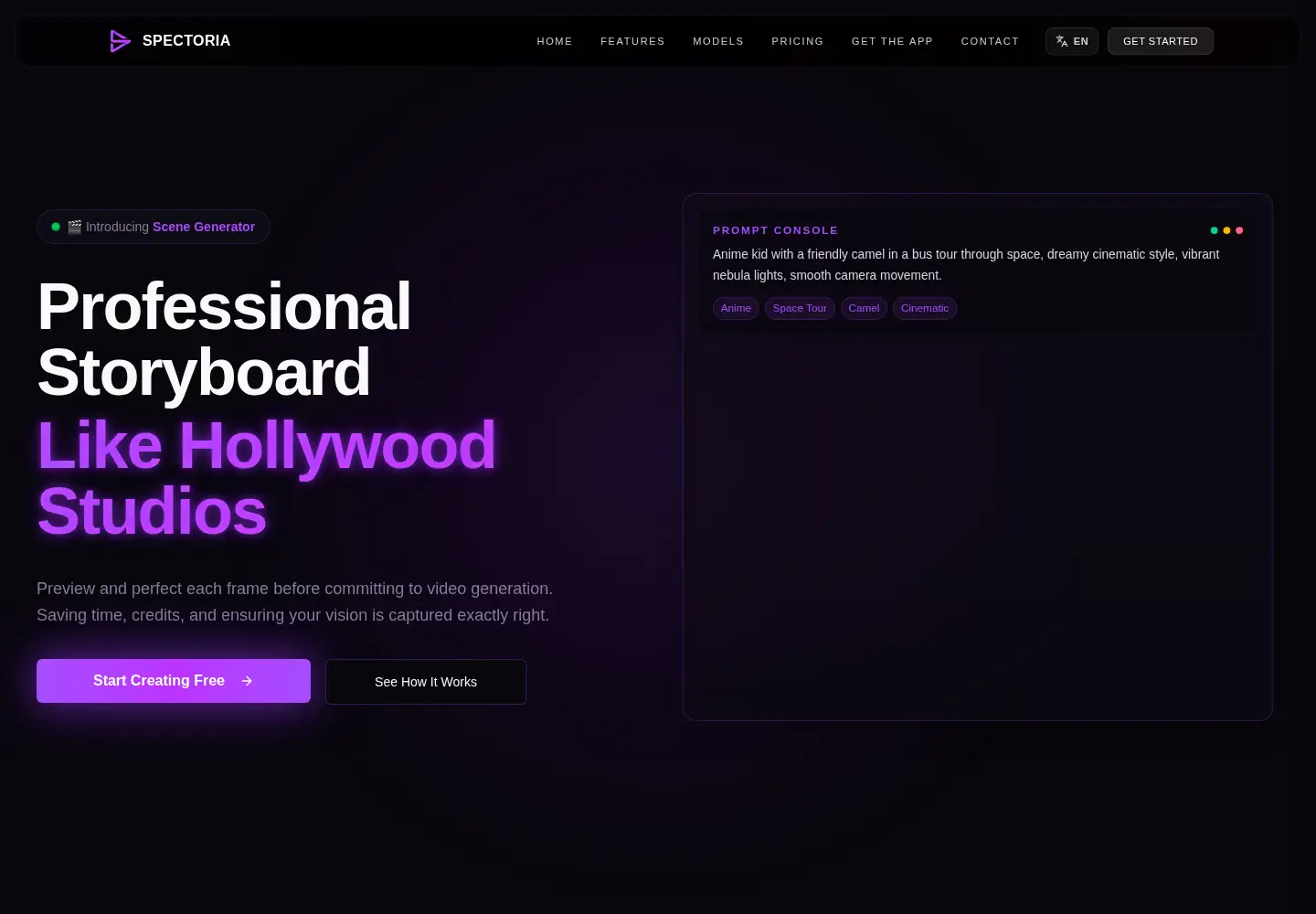Click the Scene Generator link
This screenshot has width=1316, height=914.
tap(204, 227)
